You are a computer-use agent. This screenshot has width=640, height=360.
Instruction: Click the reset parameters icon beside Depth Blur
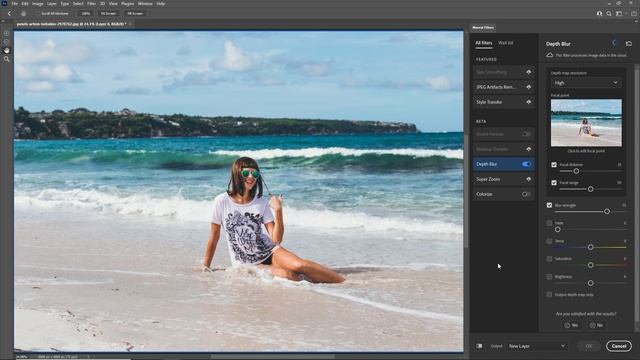(x=629, y=43)
